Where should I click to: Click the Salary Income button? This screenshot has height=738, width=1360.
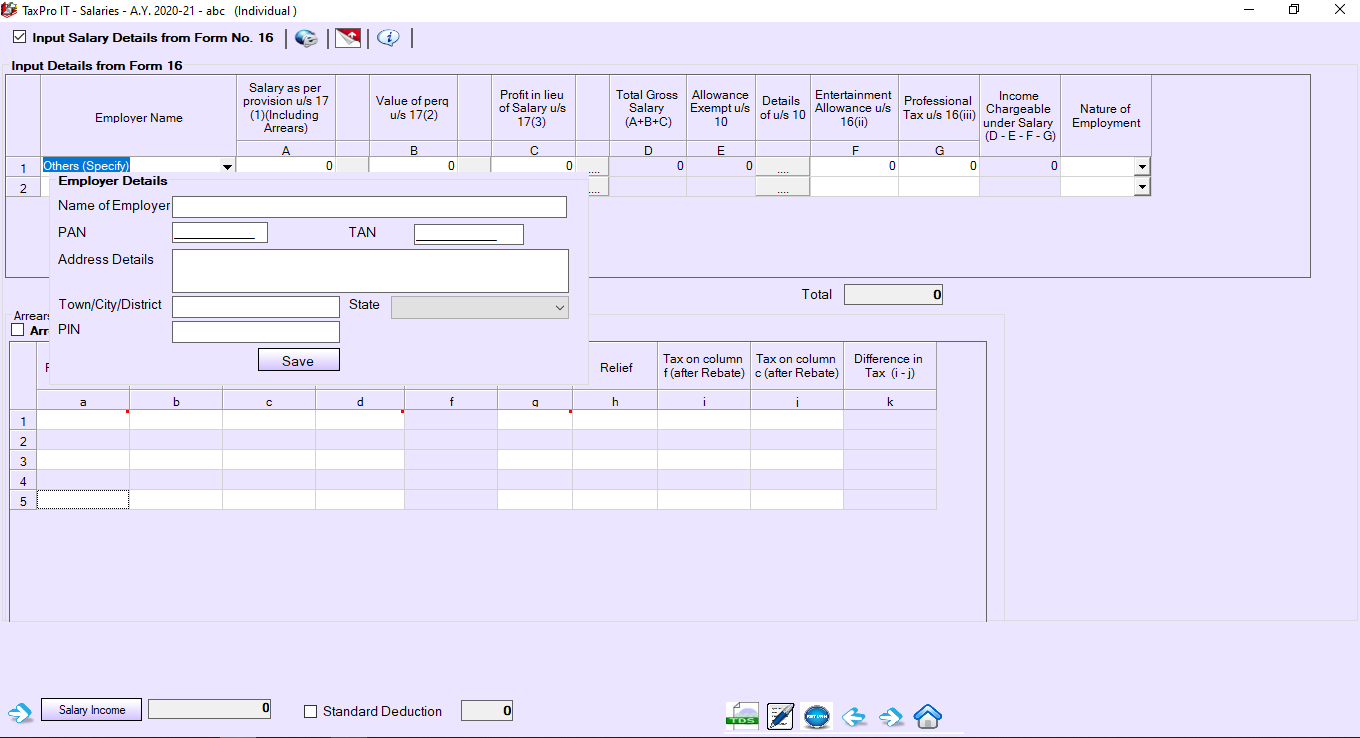click(92, 710)
